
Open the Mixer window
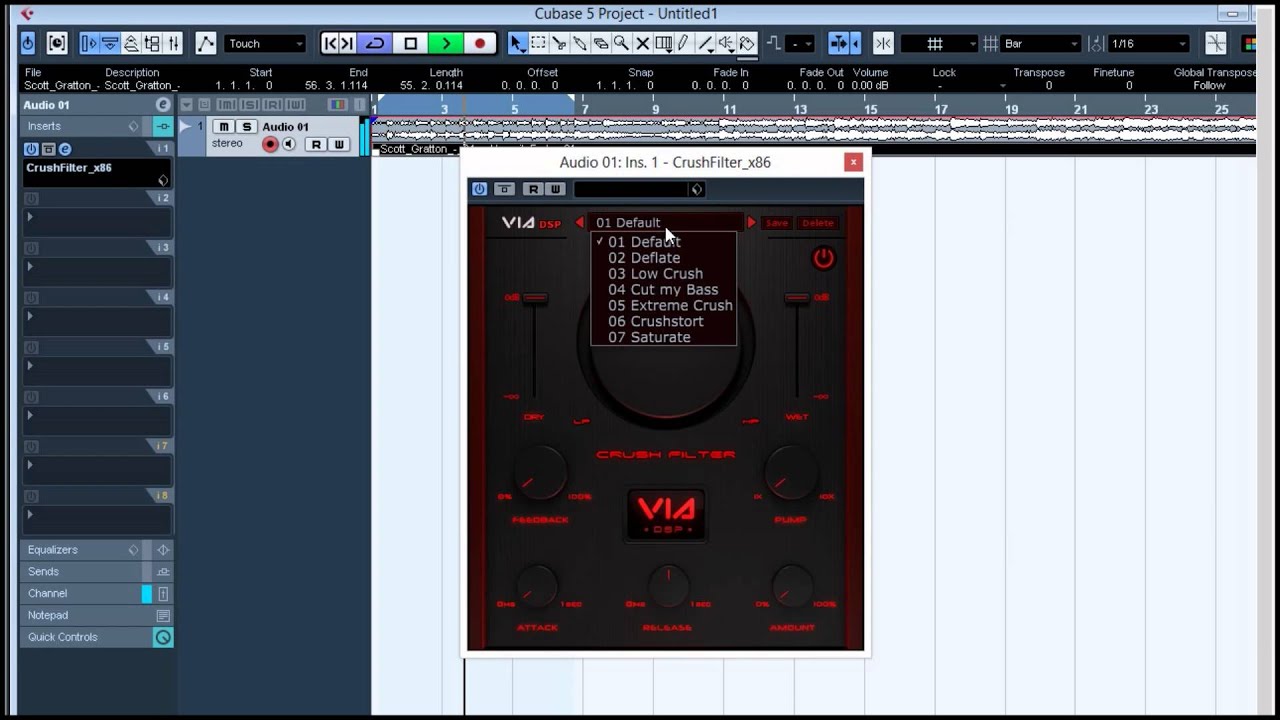pyautogui.click(x=173, y=44)
